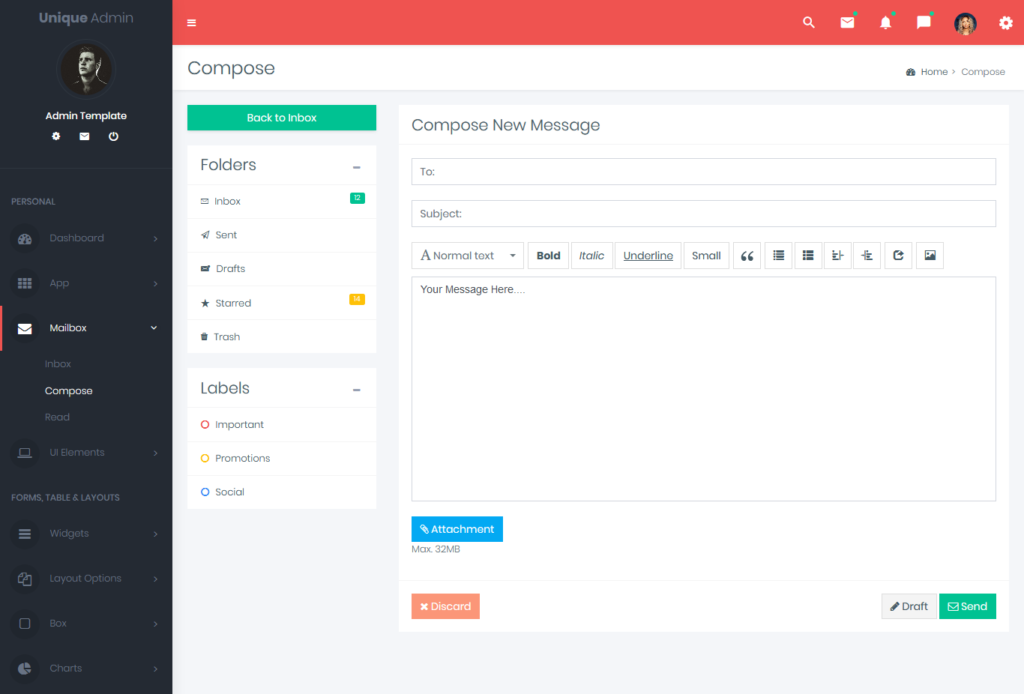Click the unordered list icon
The width and height of the screenshot is (1024, 694).
click(778, 255)
